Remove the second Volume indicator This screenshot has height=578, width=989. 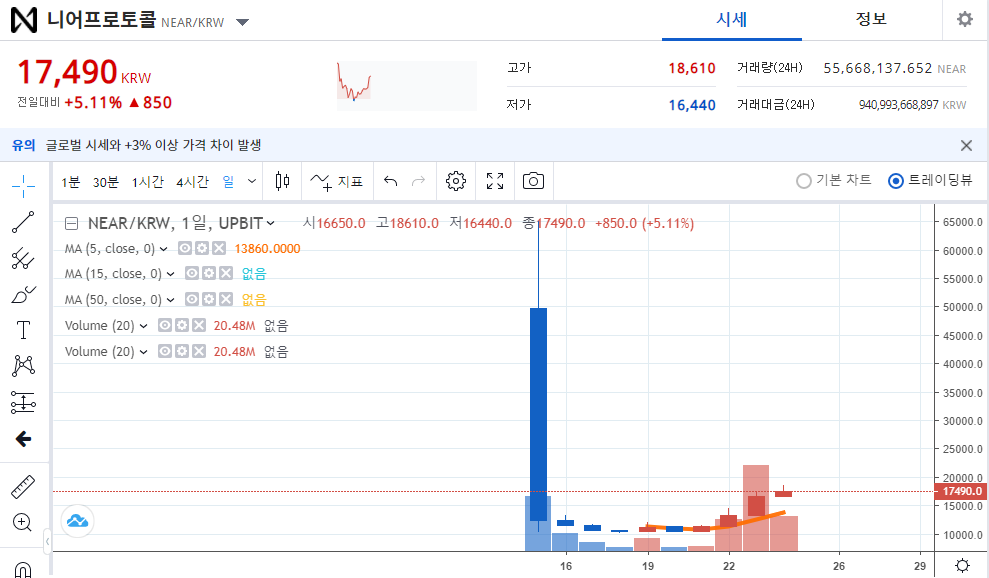click(199, 351)
